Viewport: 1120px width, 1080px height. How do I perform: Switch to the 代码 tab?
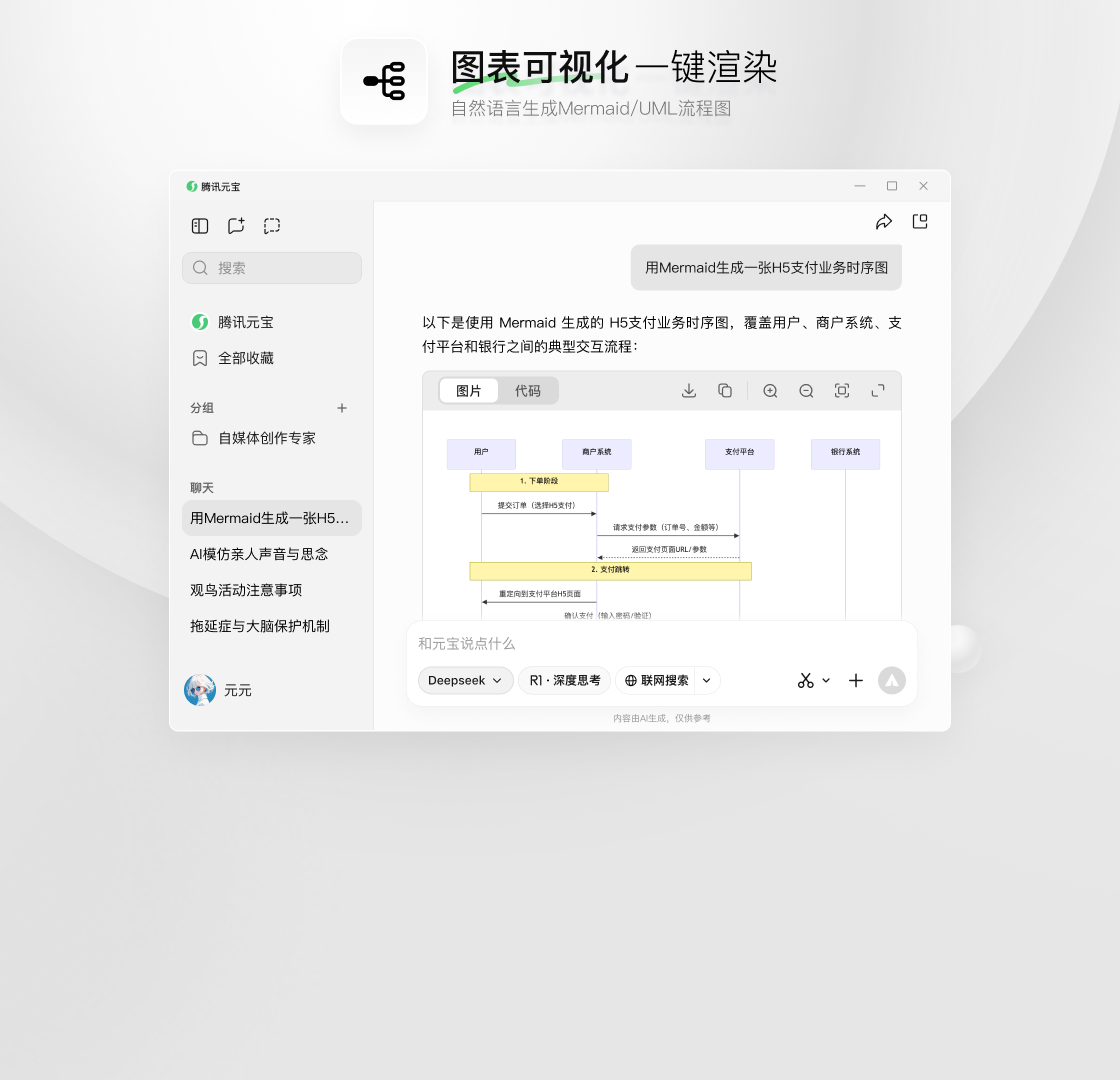tap(527, 391)
